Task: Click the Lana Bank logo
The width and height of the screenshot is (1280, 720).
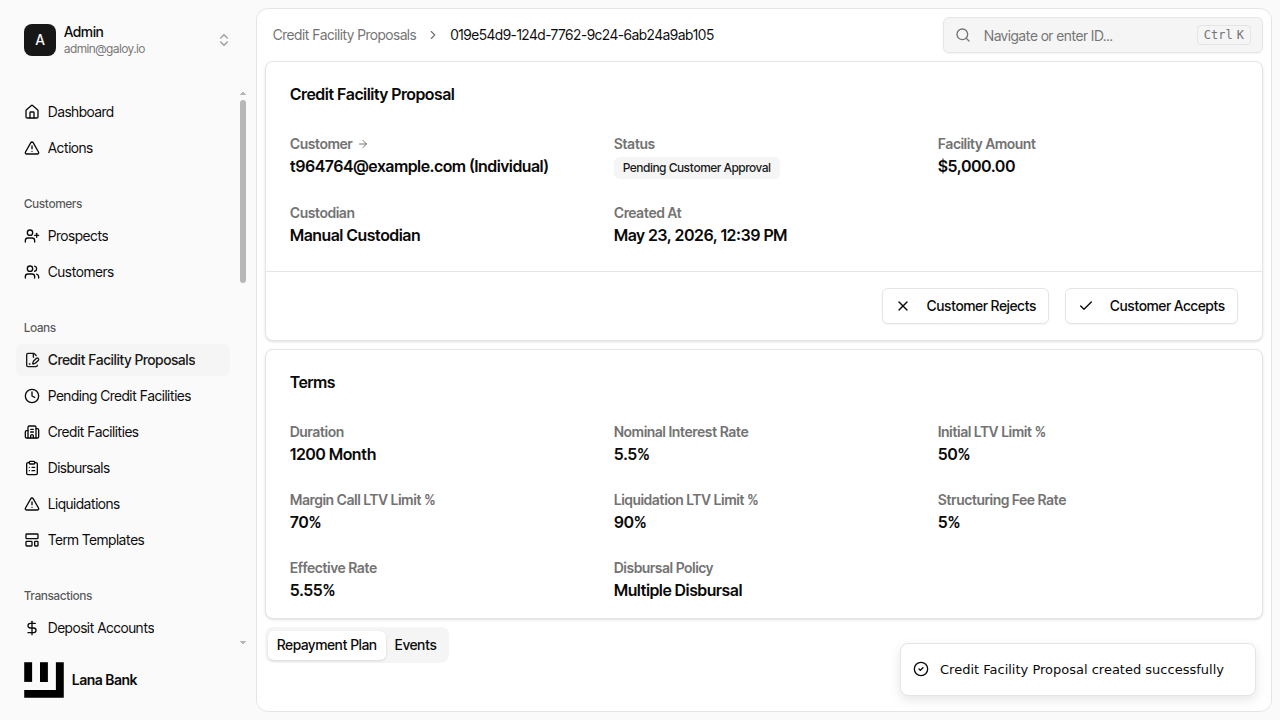Action: 44,680
